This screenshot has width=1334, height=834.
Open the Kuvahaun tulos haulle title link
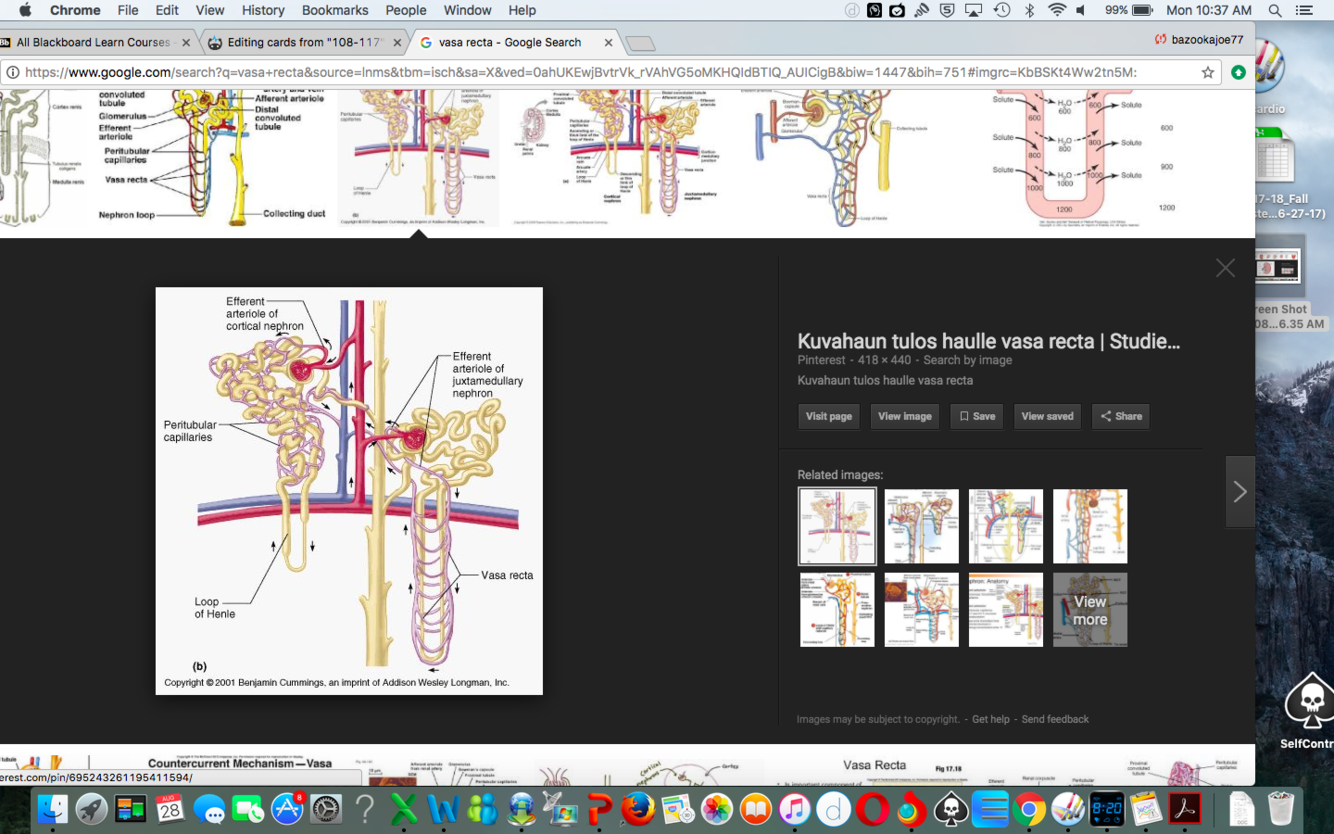click(x=989, y=341)
